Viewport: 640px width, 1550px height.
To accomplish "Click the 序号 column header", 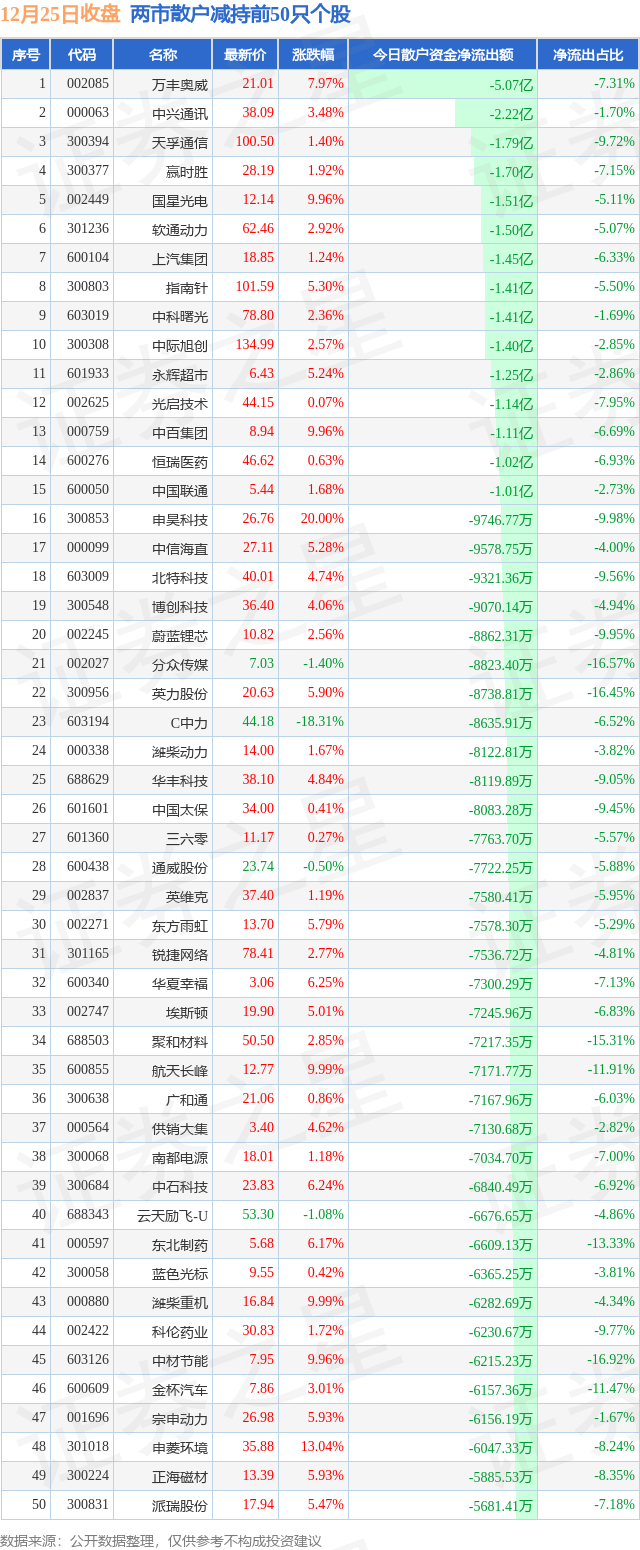I will coord(25,54).
